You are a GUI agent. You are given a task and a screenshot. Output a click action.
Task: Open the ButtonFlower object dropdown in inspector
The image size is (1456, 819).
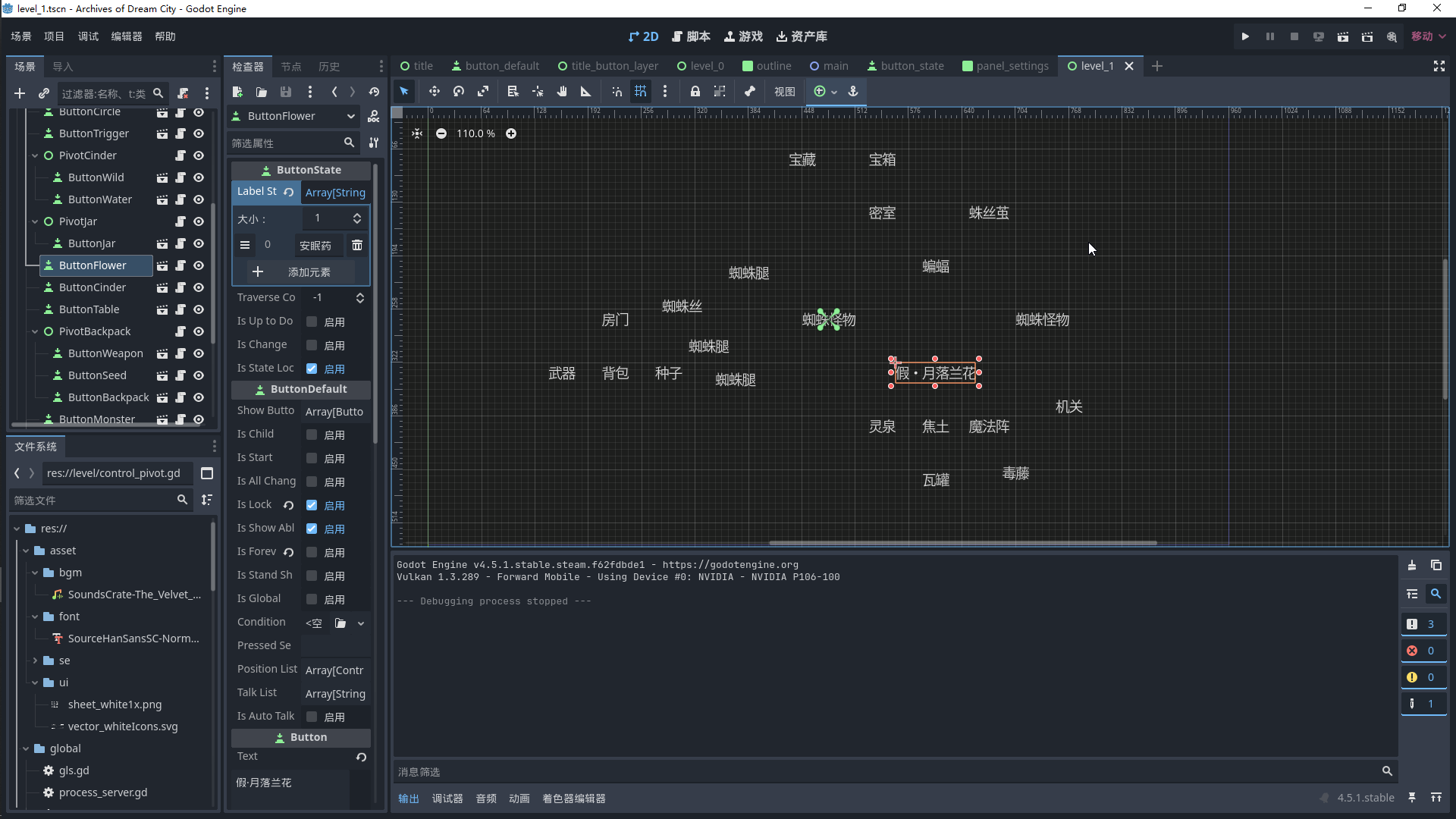[350, 116]
